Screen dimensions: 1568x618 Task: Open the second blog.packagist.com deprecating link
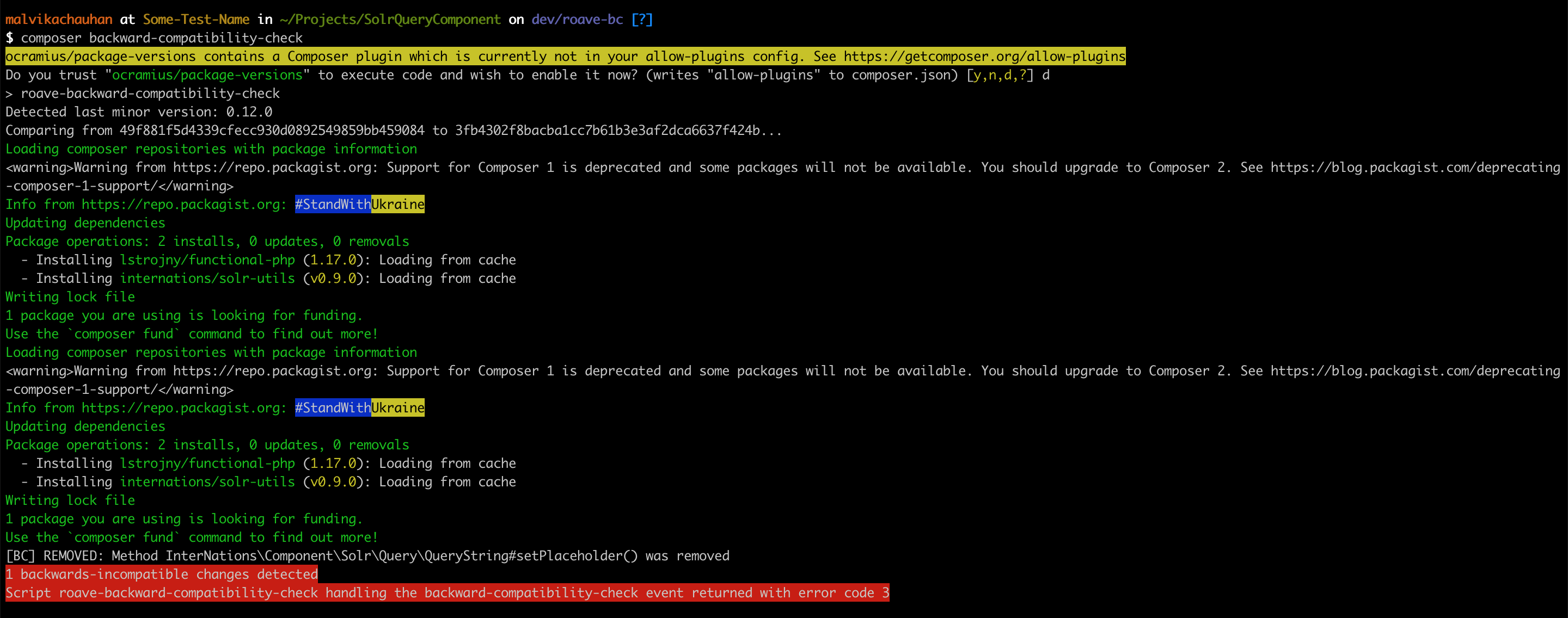pyautogui.click(x=1415, y=371)
